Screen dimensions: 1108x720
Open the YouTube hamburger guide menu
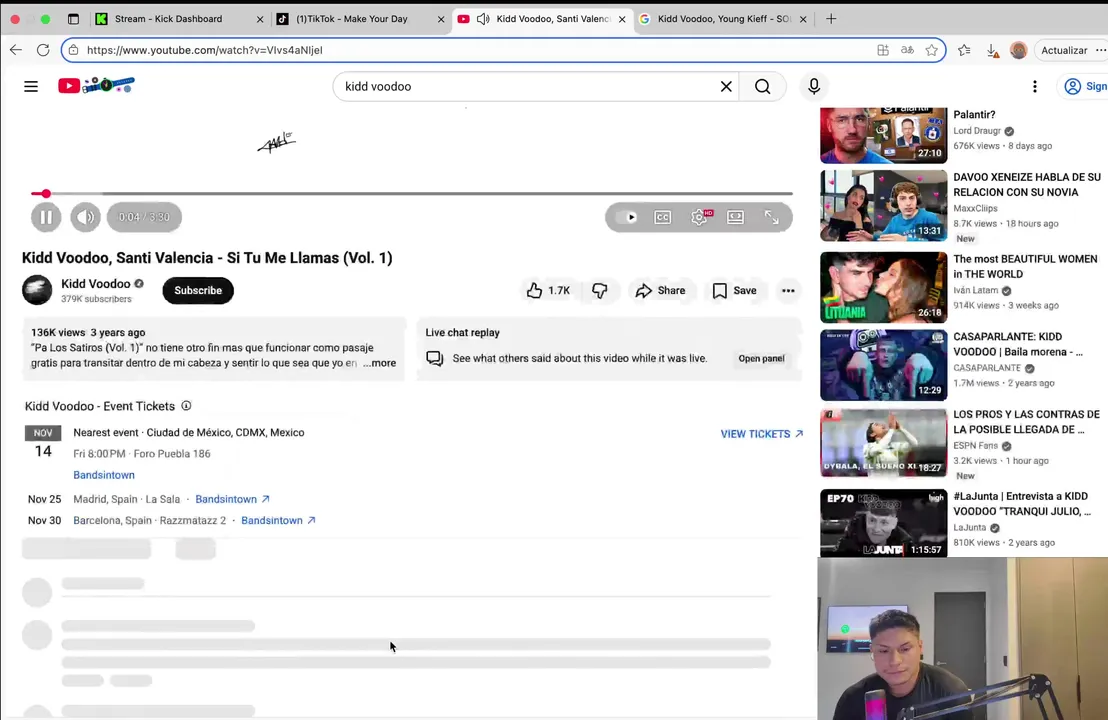pos(31,86)
